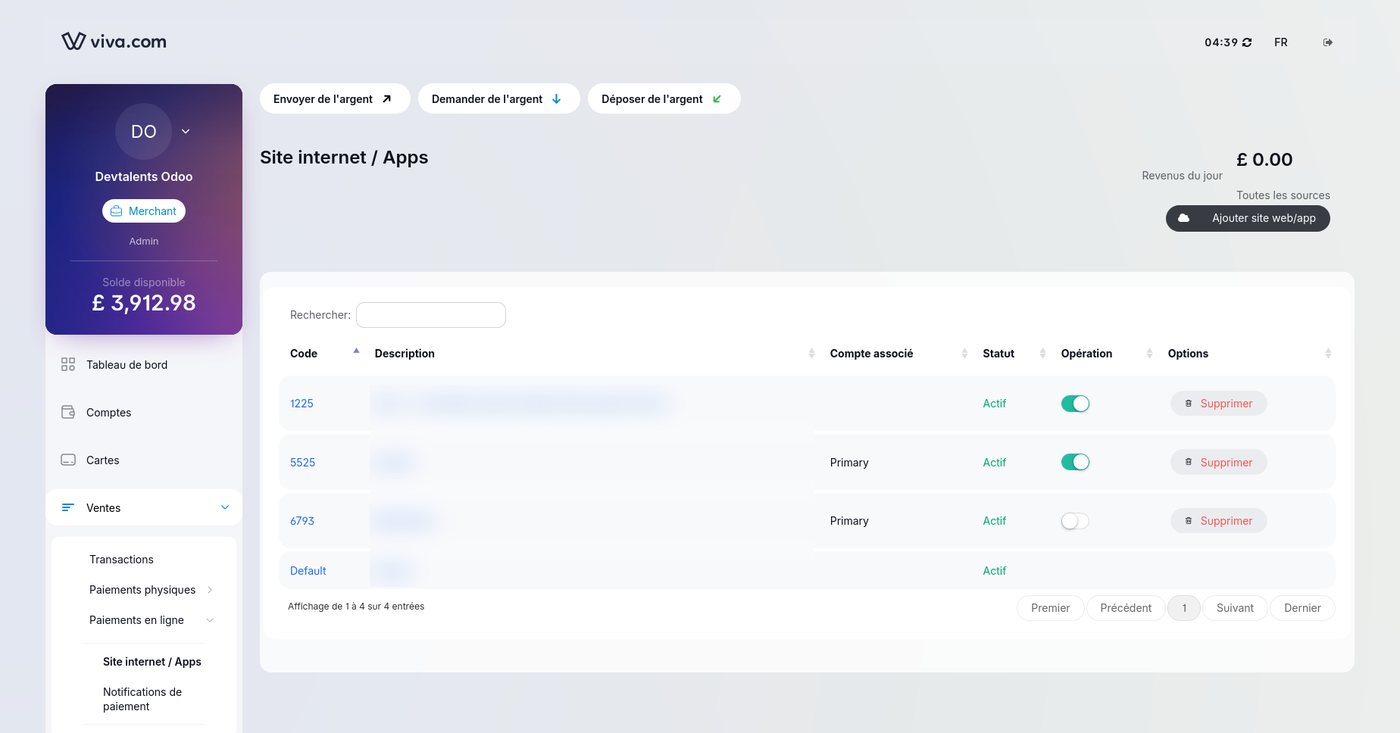The width and height of the screenshot is (1400, 733).
Task: Click Envoyer de l'argent button
Action: (335, 99)
